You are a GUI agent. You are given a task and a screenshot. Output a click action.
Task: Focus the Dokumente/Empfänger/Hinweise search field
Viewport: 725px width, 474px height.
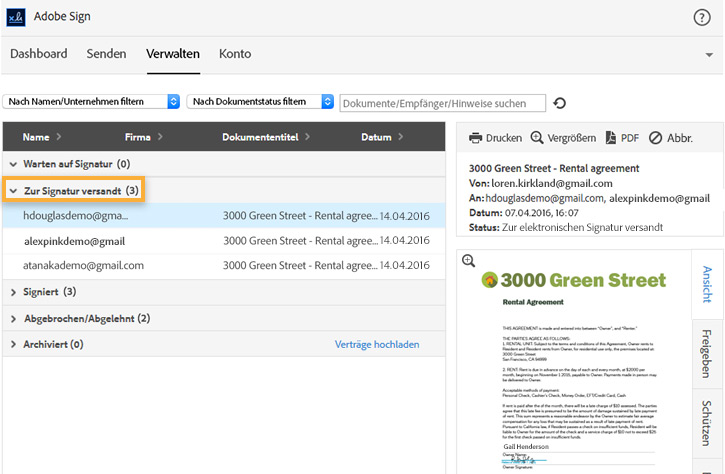(x=442, y=103)
